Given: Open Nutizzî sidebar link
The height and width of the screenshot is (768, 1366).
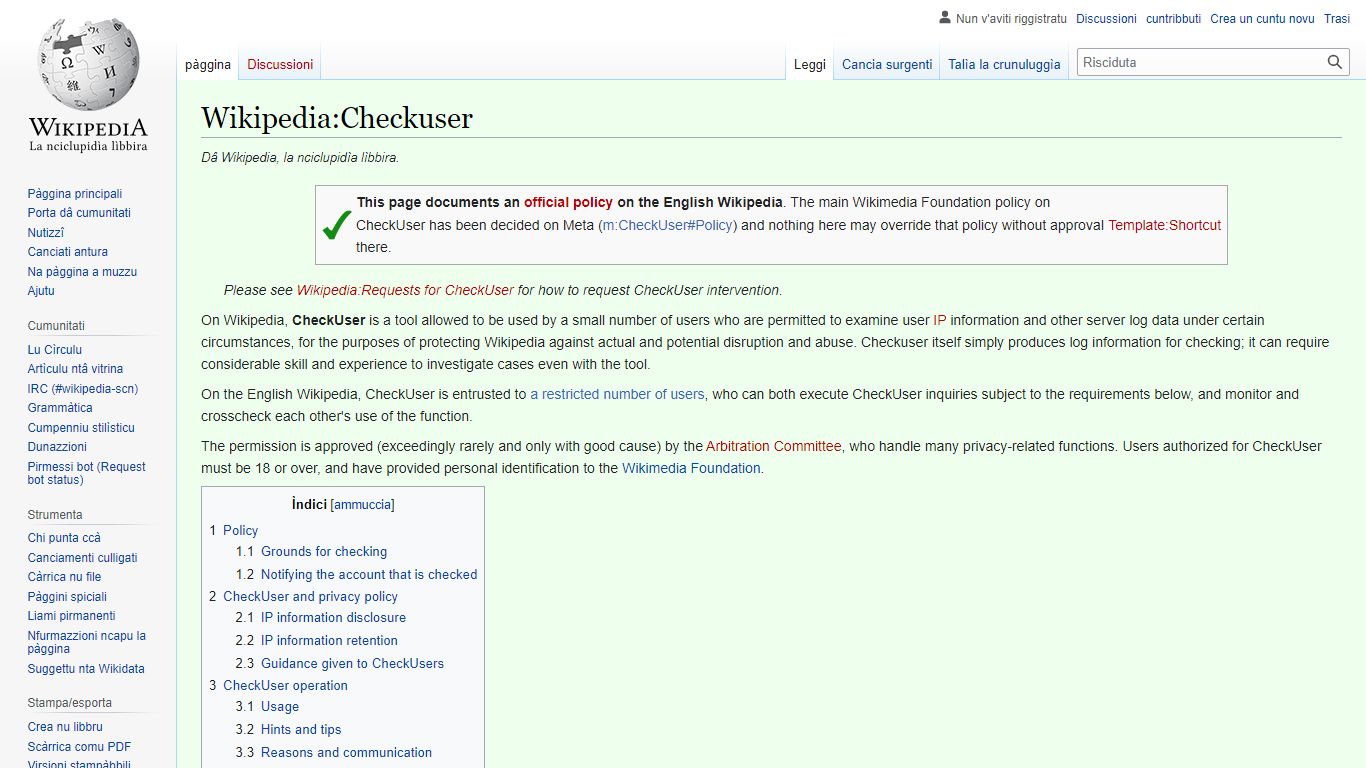Looking at the screenshot, I should pyautogui.click(x=46, y=233).
